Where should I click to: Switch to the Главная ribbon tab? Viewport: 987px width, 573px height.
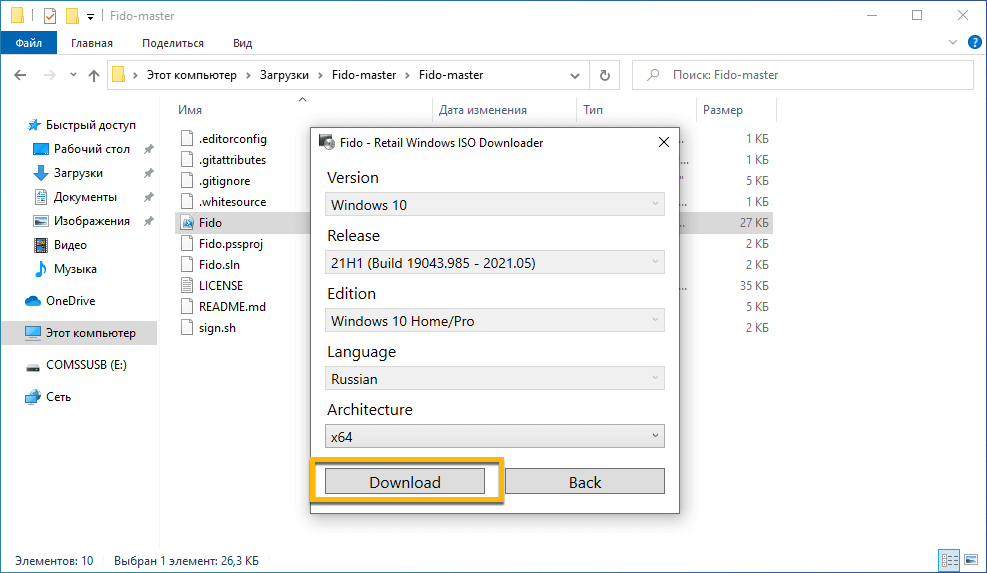[x=92, y=43]
